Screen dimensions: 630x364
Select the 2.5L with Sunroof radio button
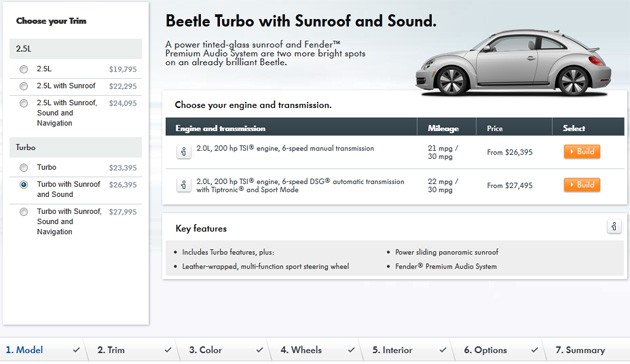click(24, 86)
